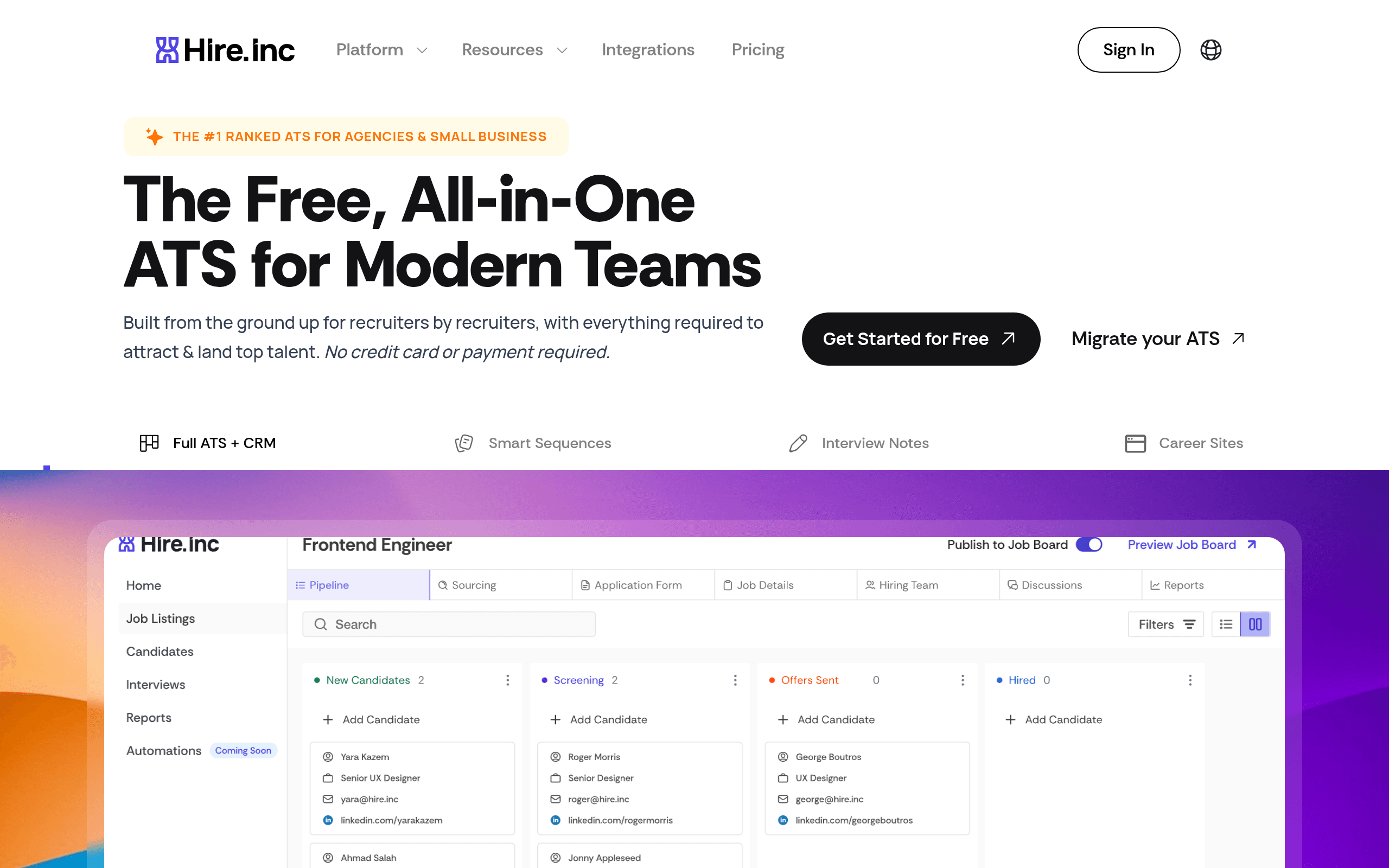Click the linkedin.com/georgeboutros link
This screenshot has height=868, width=1389.
point(854,820)
